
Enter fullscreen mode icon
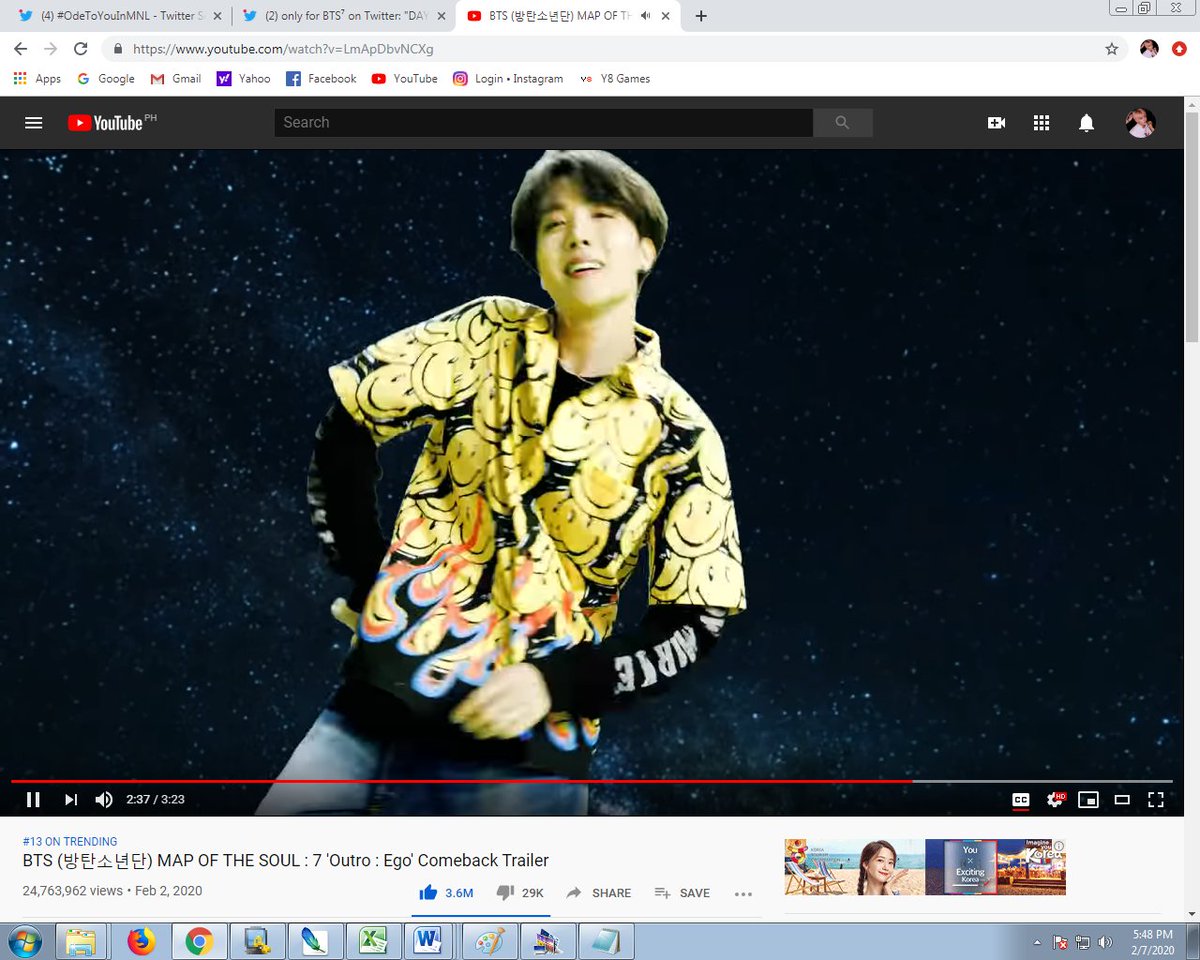[x=1156, y=799]
